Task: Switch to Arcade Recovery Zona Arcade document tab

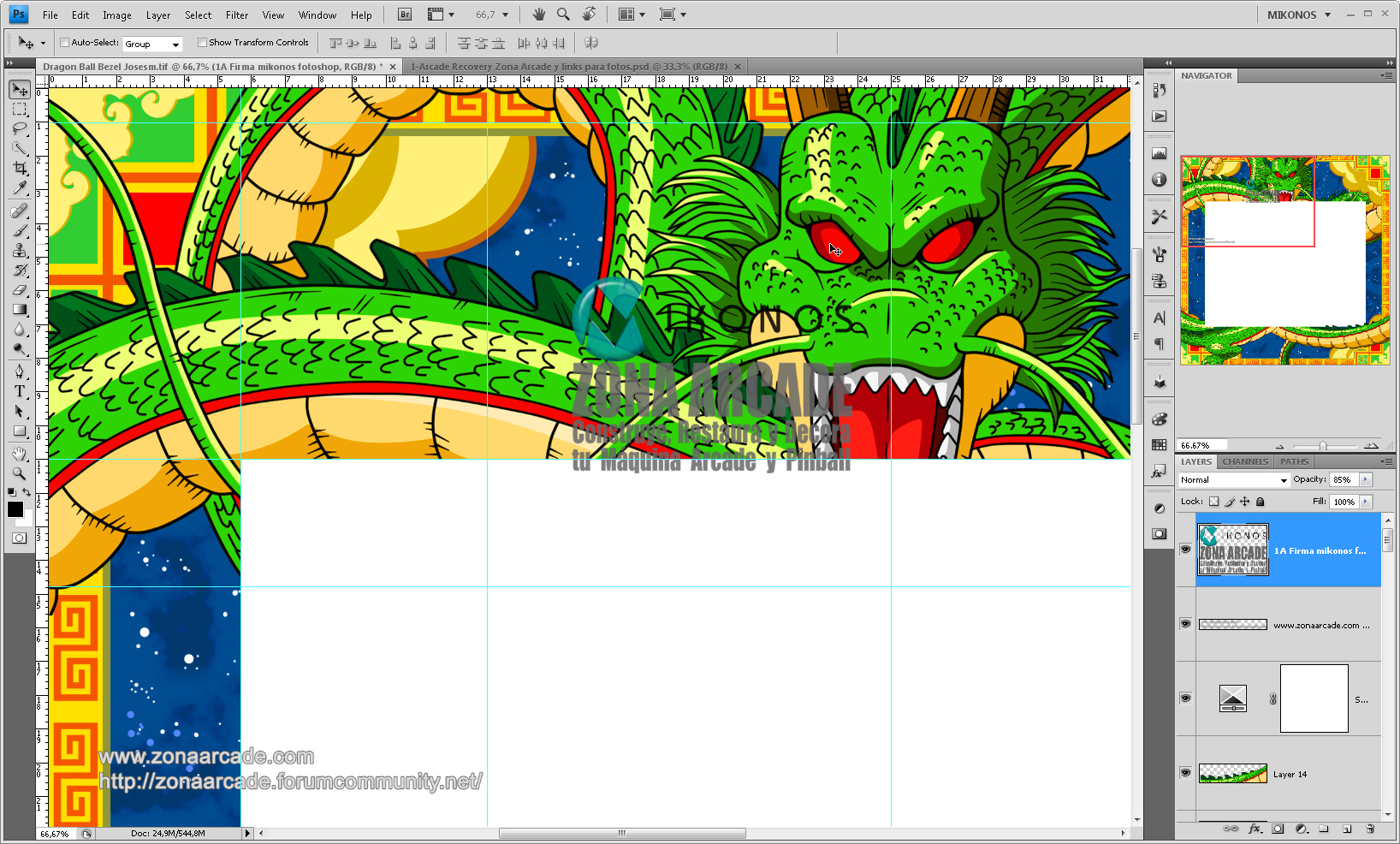Action: [x=569, y=67]
